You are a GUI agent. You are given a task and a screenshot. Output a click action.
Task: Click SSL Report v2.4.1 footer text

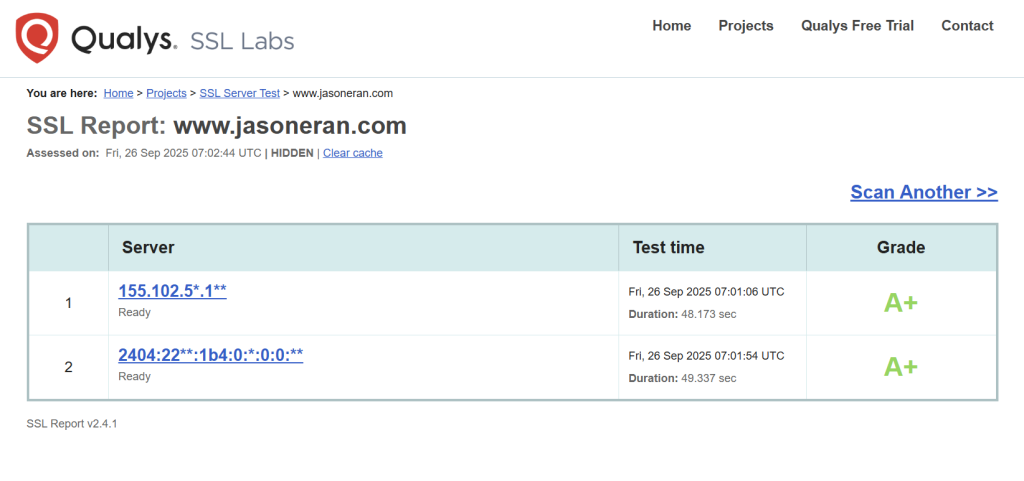click(x=72, y=424)
